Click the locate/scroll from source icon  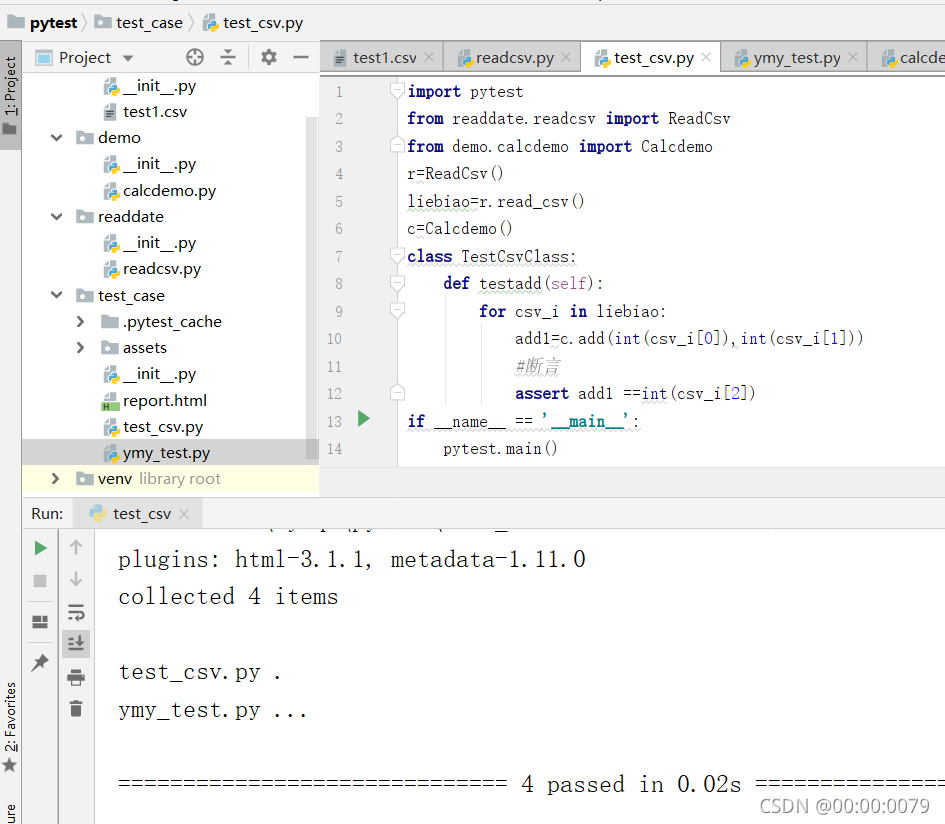coord(195,57)
